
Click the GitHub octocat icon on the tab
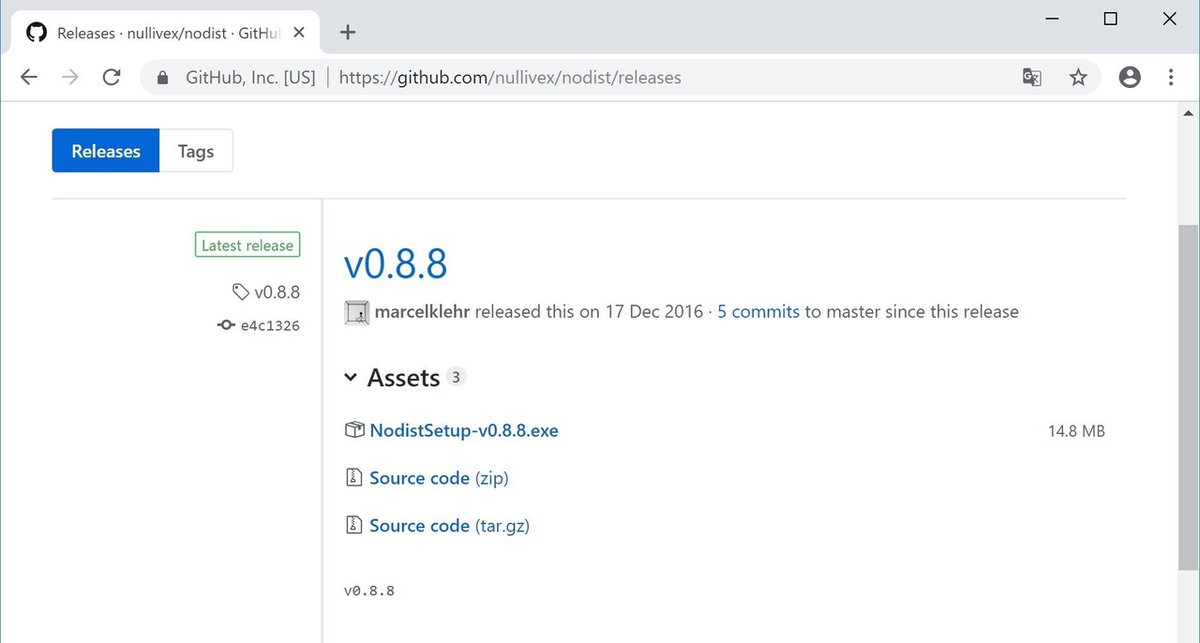click(35, 32)
